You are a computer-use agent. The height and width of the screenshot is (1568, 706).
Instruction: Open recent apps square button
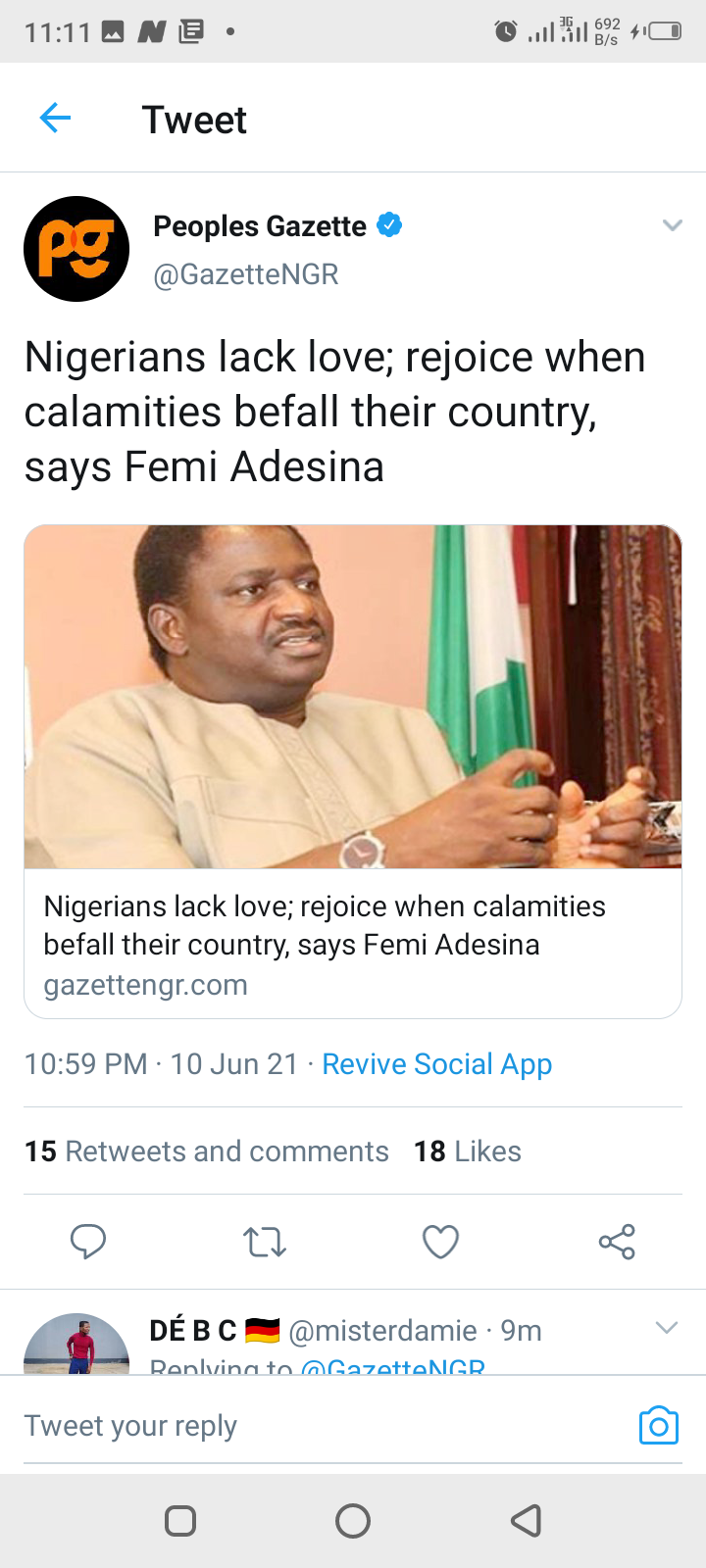tap(180, 1521)
